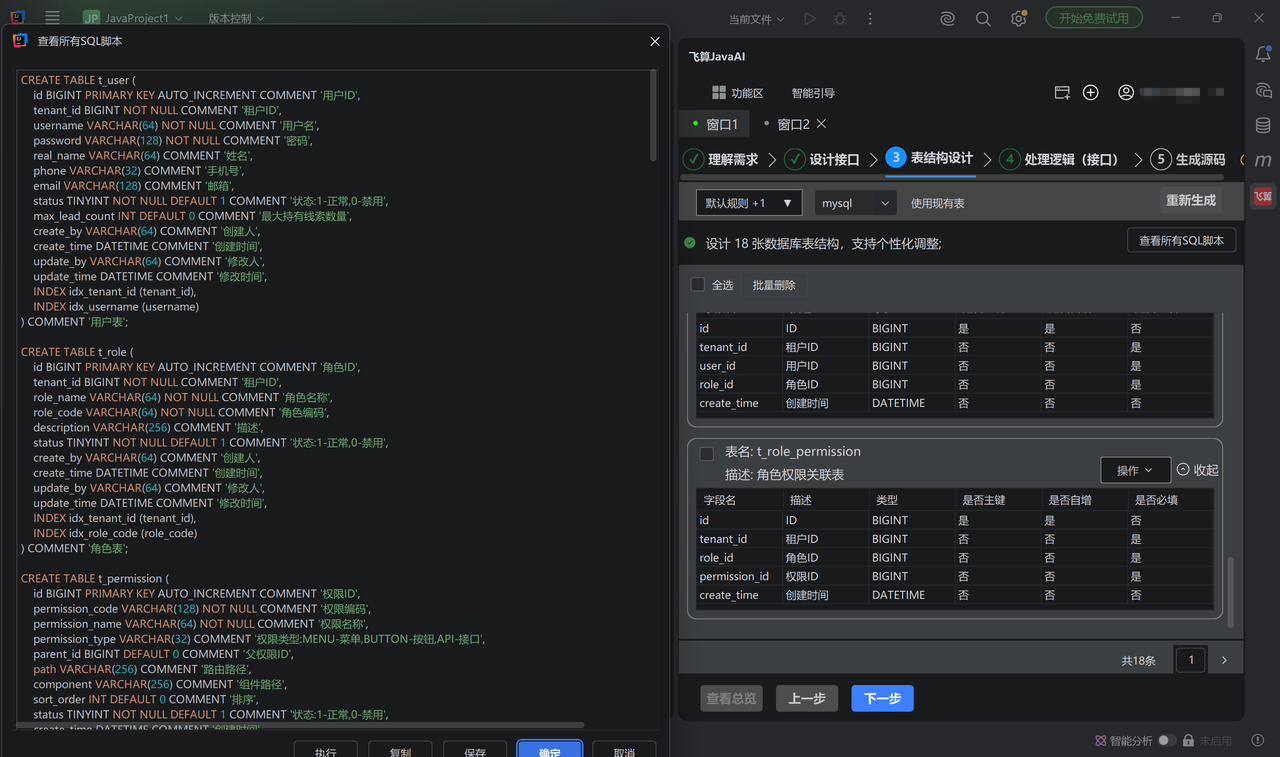Open the more actions kebab menu

[x=870, y=19]
